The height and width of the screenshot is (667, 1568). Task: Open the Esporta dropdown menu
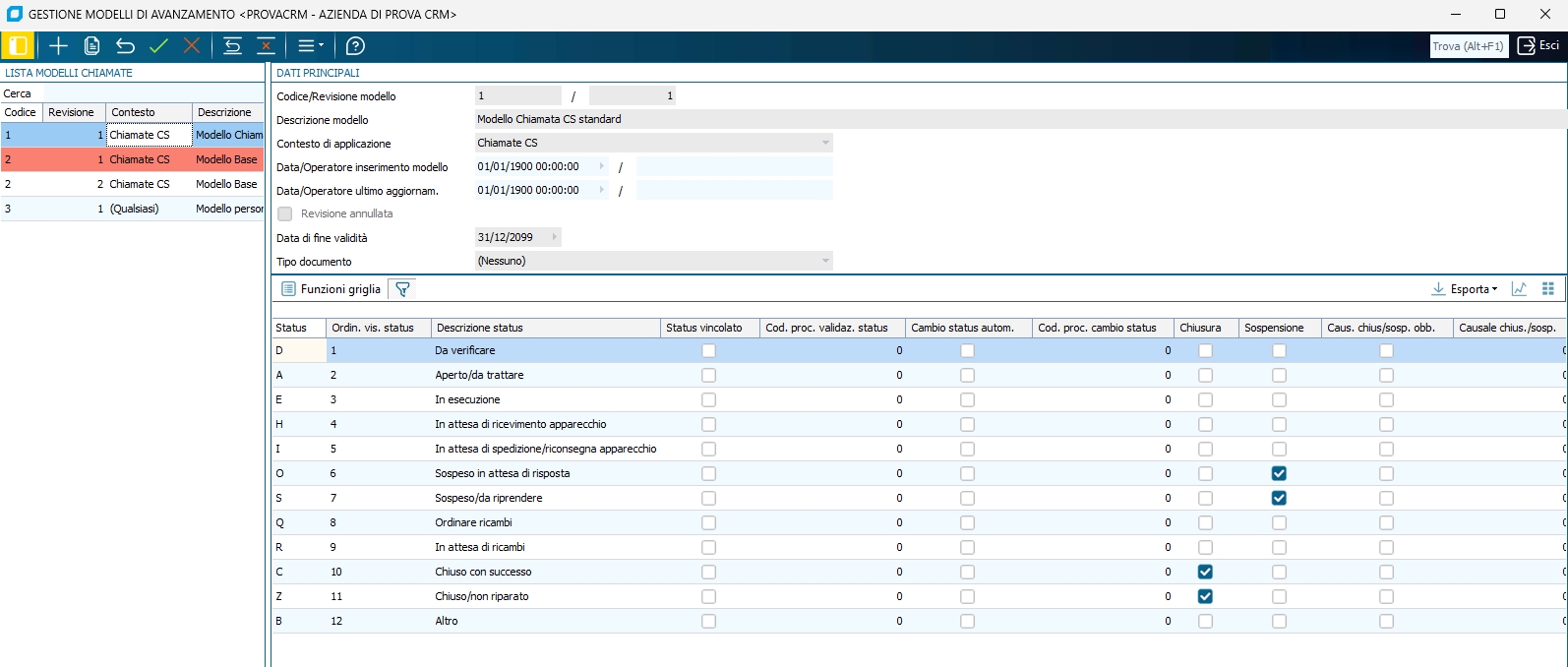coord(1465,289)
